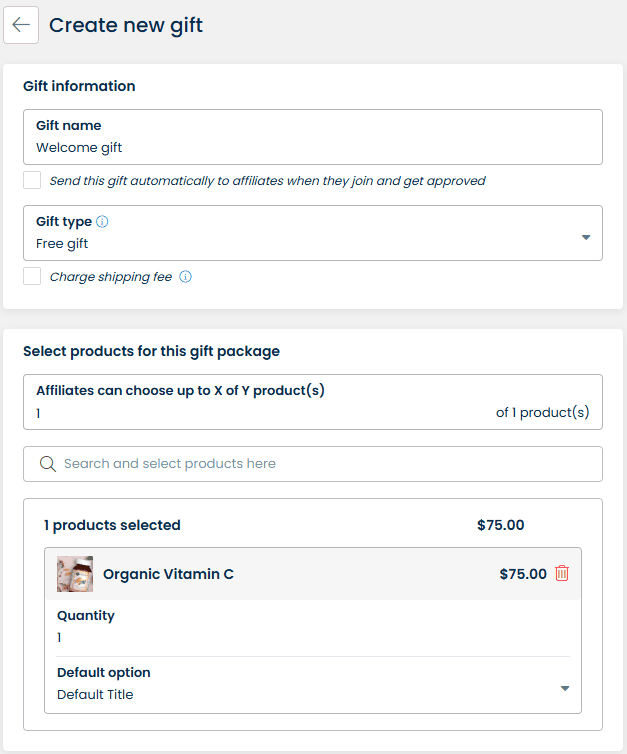This screenshot has width=627, height=754.
Task: Click the 1 products selected label
Action: tap(112, 525)
